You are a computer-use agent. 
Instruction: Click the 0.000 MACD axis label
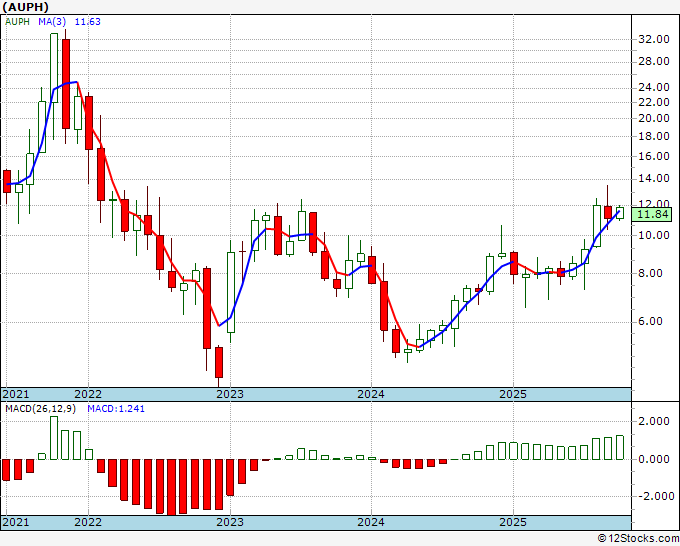654,459
